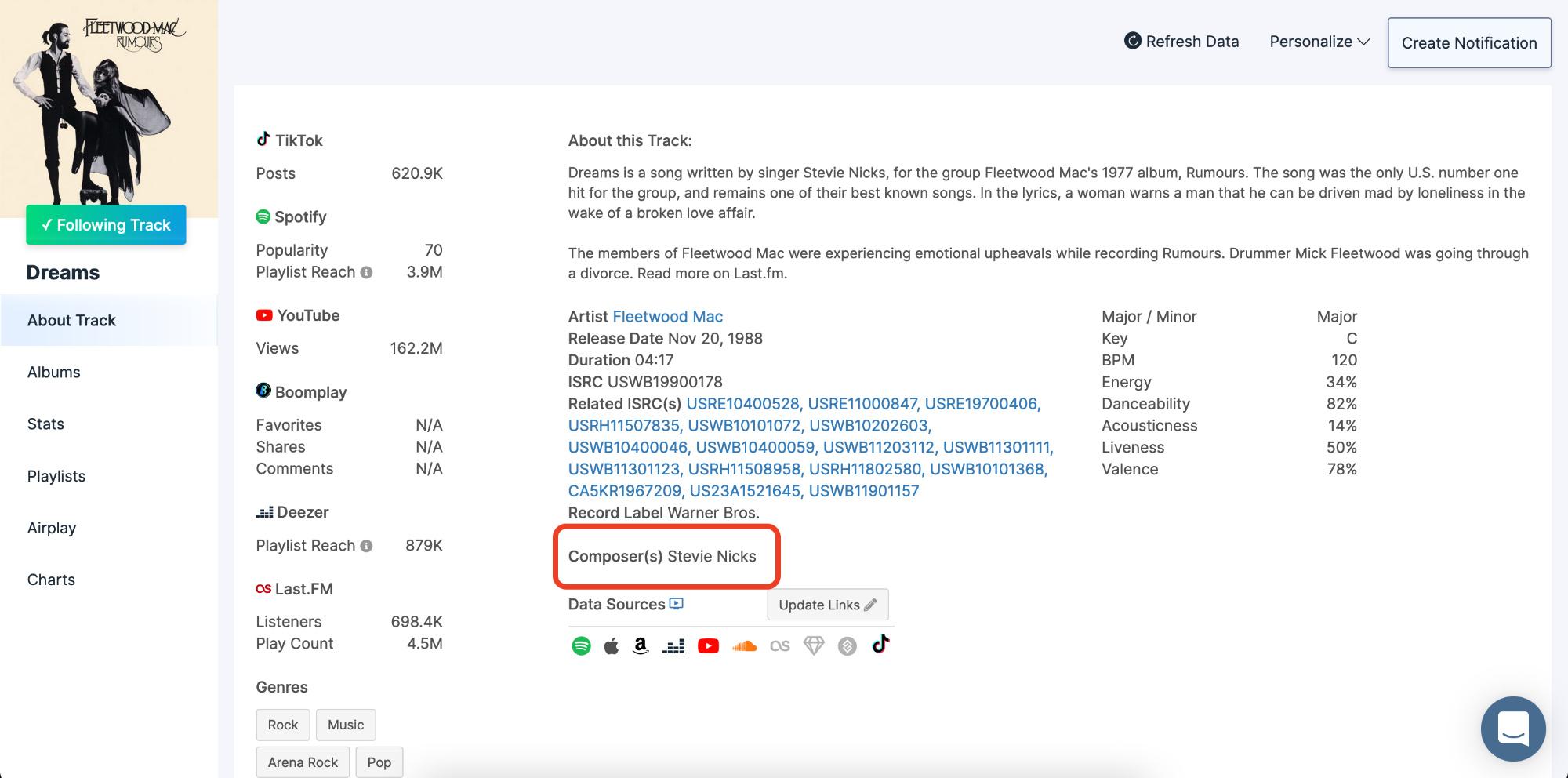Open related ISRC USWB11901157
The image size is (1568, 778).
(x=864, y=491)
